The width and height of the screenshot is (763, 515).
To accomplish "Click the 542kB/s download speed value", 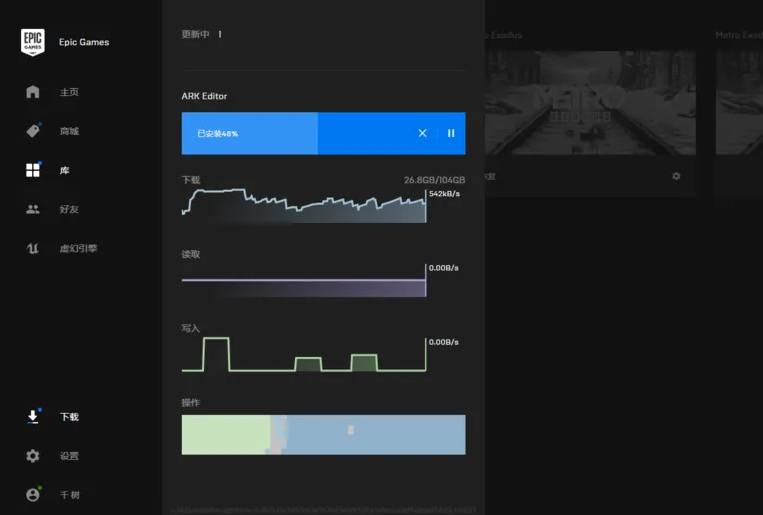I will 444,194.
